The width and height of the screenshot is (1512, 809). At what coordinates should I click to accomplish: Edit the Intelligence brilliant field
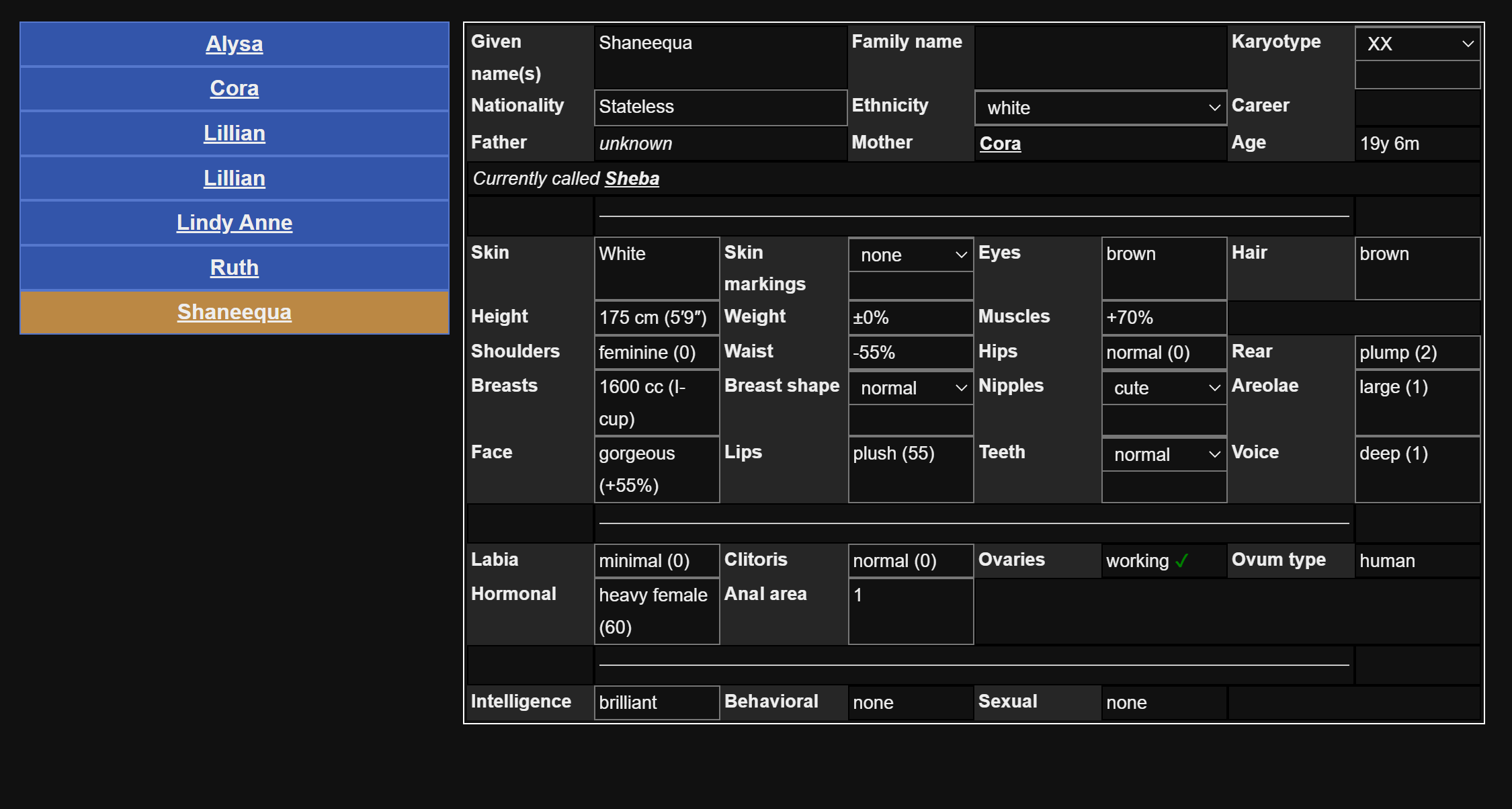656,702
